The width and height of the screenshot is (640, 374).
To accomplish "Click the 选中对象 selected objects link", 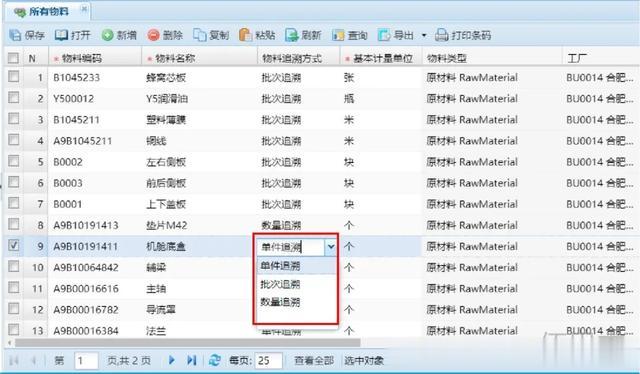I will 364,361.
